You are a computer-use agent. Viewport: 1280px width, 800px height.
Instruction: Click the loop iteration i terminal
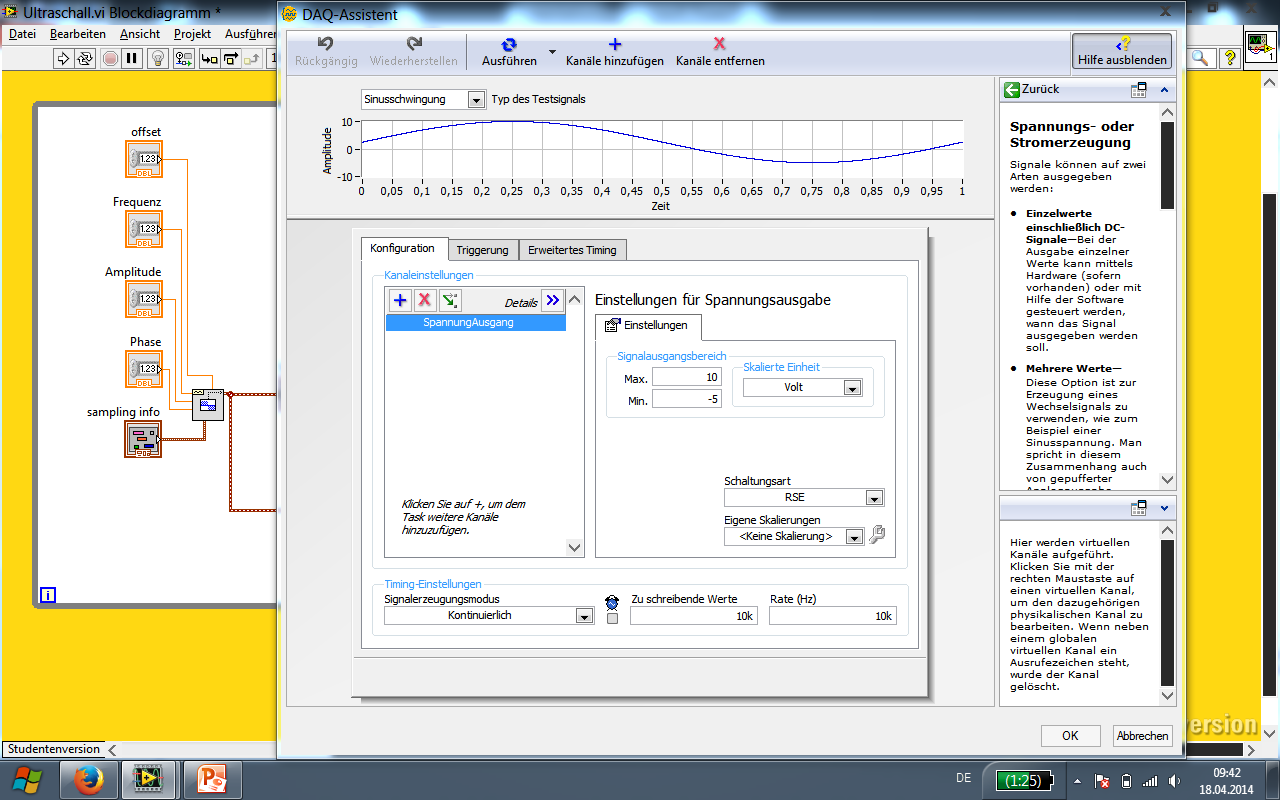click(x=48, y=596)
